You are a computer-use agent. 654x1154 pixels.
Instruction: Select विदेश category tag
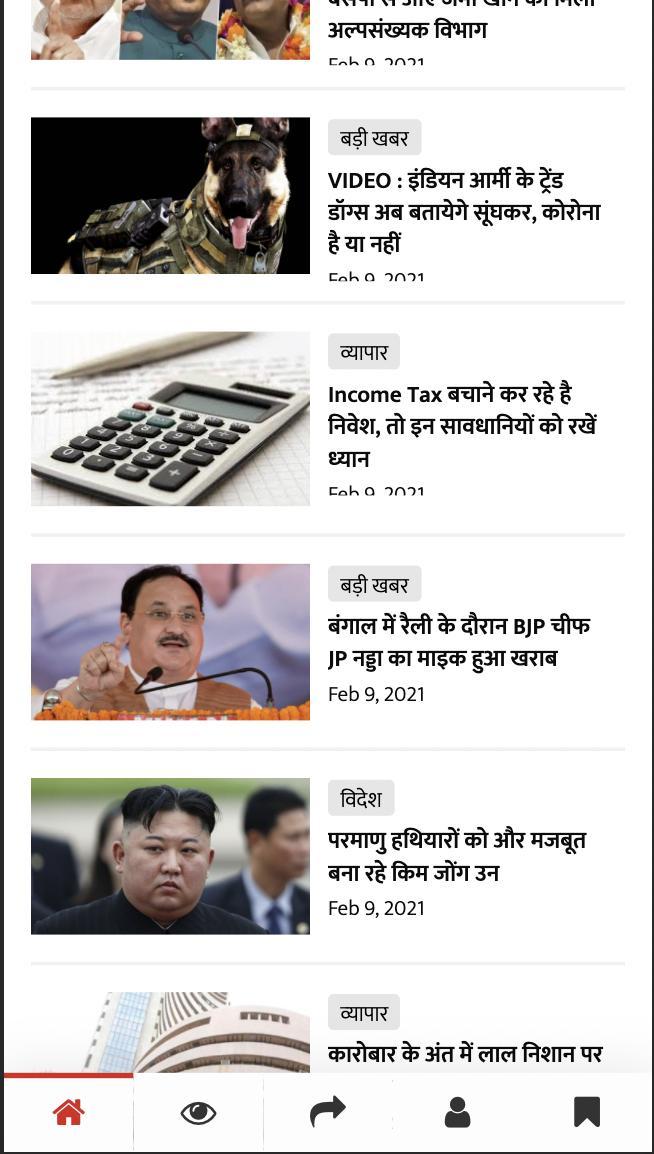(361, 799)
